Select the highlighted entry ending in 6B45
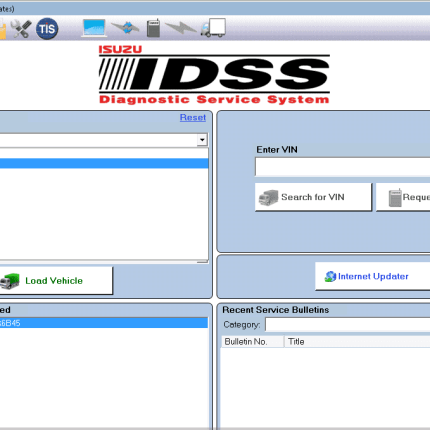The image size is (430, 430). [104, 323]
